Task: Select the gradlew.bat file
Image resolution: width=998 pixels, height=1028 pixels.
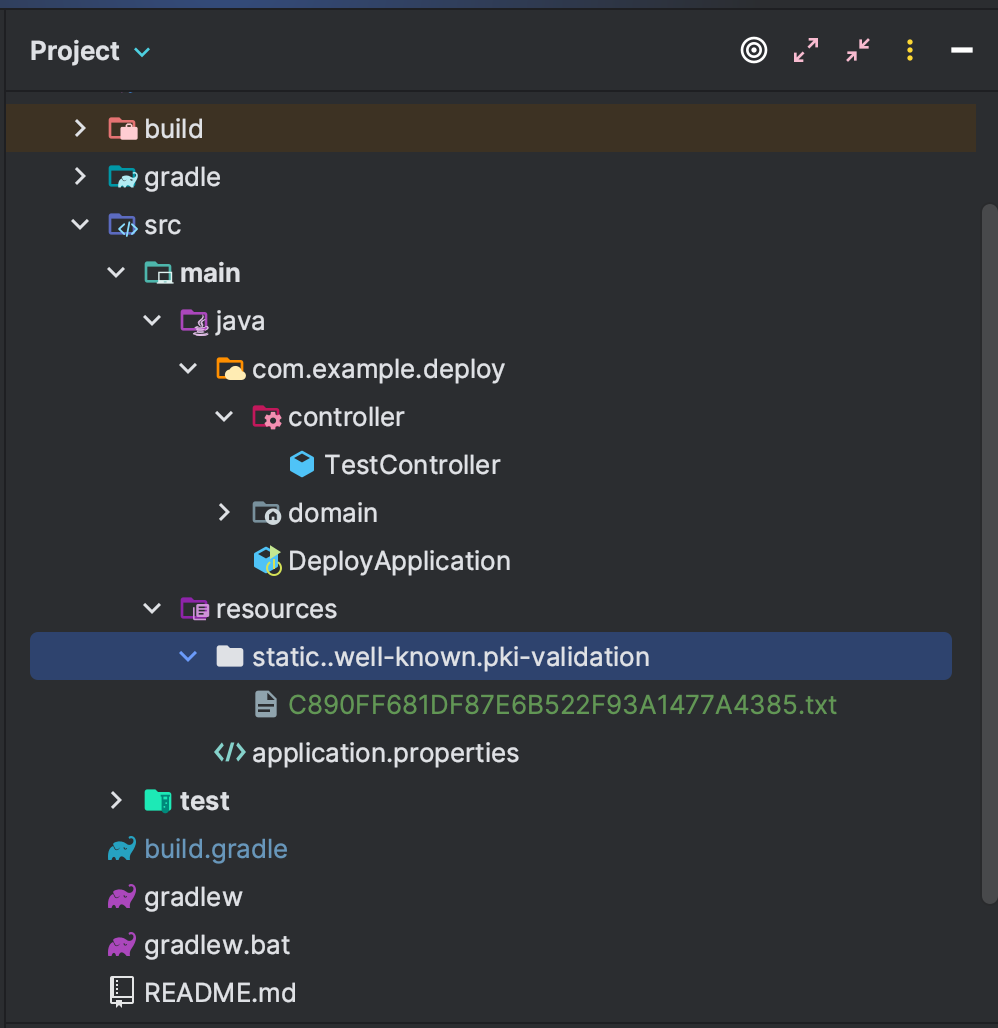Action: coord(217,945)
